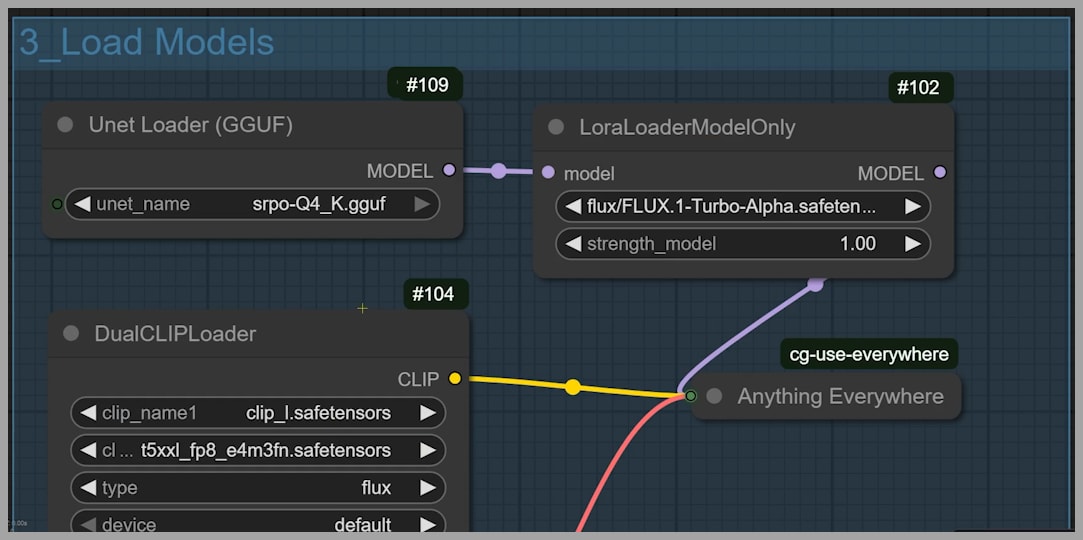Click the #109 node ID badge
The height and width of the screenshot is (540, 1083).
tap(427, 85)
